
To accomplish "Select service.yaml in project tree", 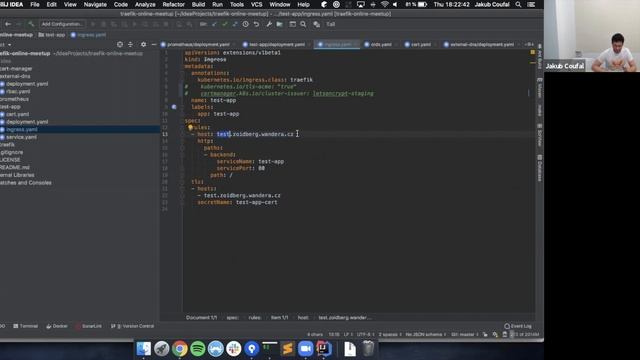I will tap(21, 137).
